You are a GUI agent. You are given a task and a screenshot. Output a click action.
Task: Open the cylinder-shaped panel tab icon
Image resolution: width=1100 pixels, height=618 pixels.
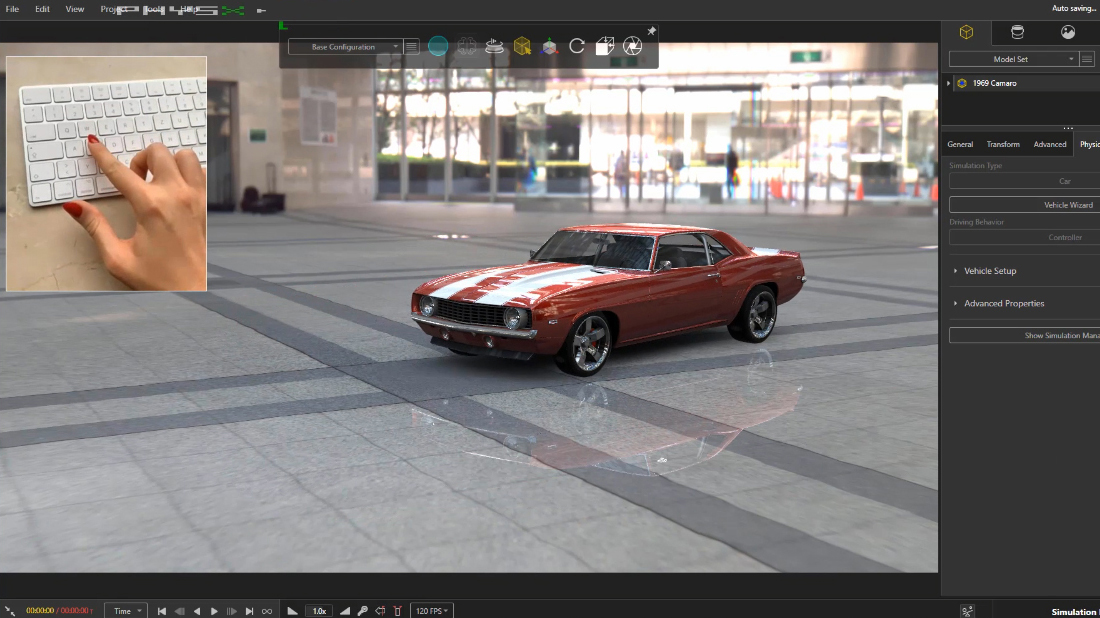pos(1017,32)
